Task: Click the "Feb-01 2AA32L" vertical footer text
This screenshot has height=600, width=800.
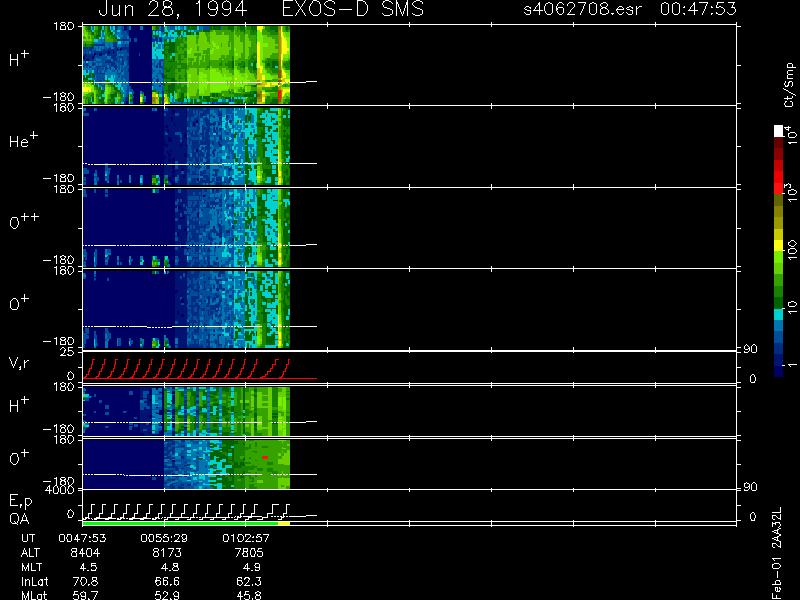Action: coord(777,553)
